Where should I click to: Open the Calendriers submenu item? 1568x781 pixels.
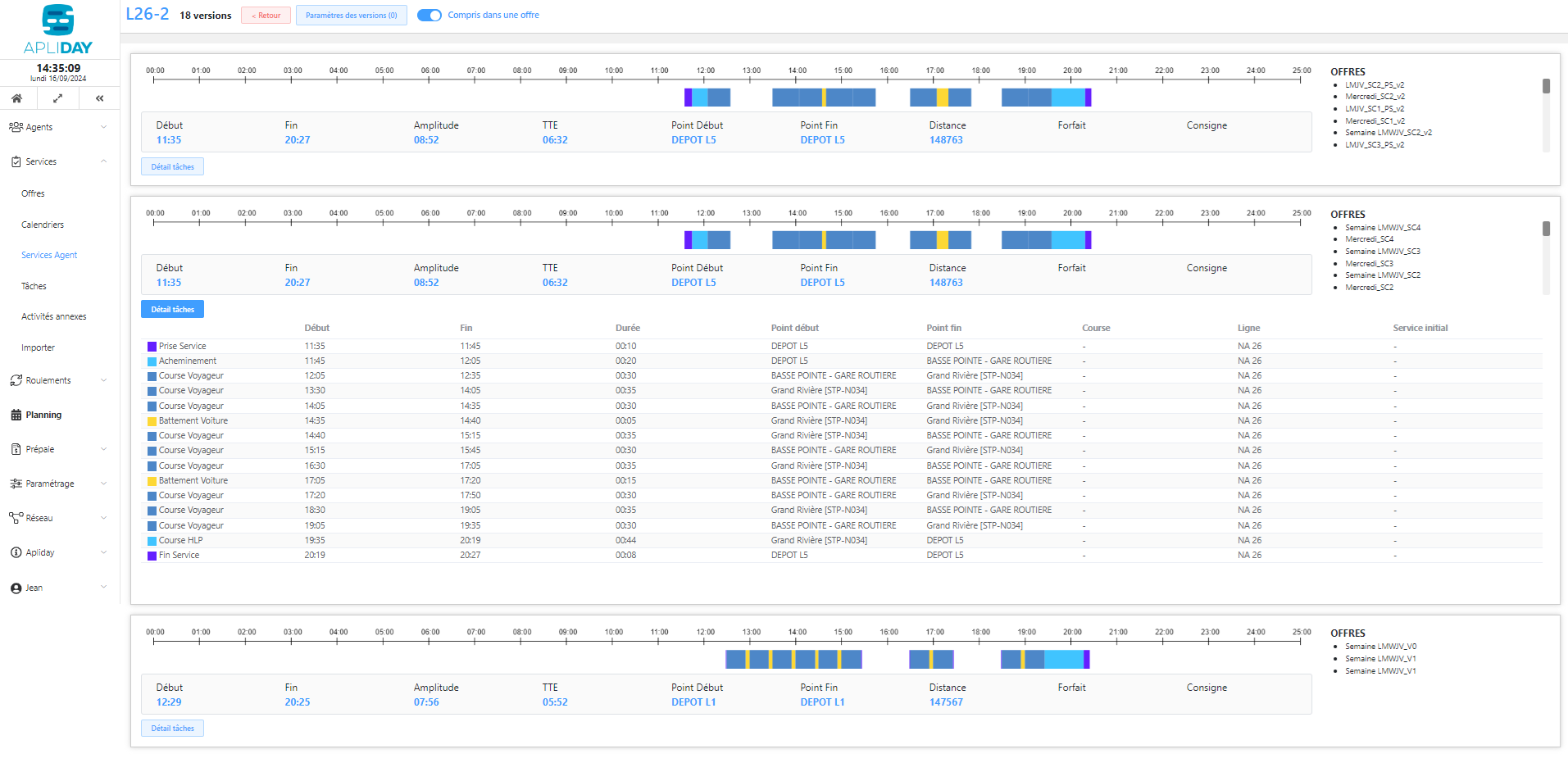click(43, 225)
